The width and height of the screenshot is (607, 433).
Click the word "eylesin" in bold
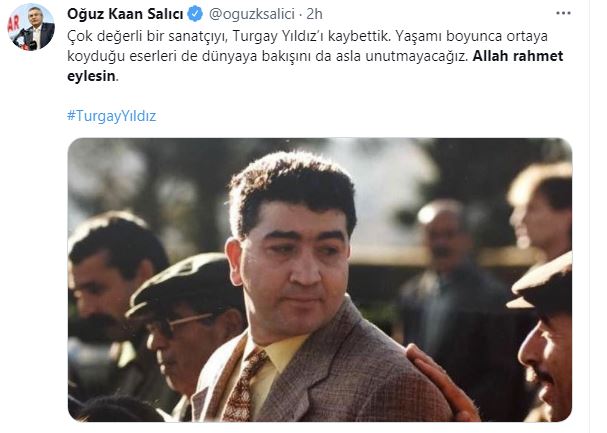91,76
